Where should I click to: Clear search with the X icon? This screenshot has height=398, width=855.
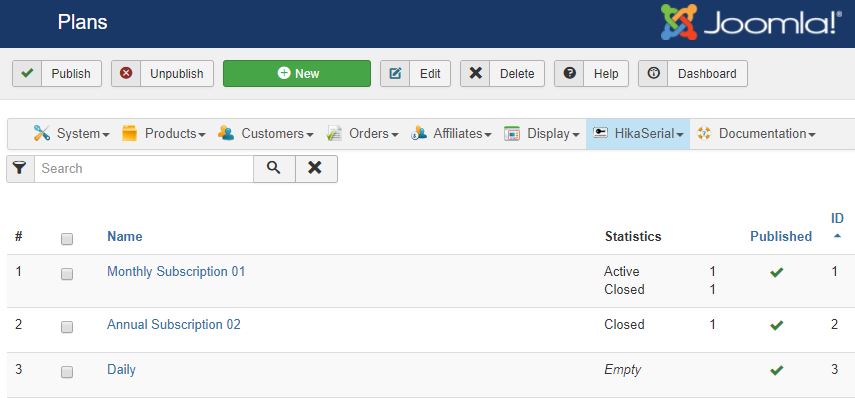(x=316, y=168)
